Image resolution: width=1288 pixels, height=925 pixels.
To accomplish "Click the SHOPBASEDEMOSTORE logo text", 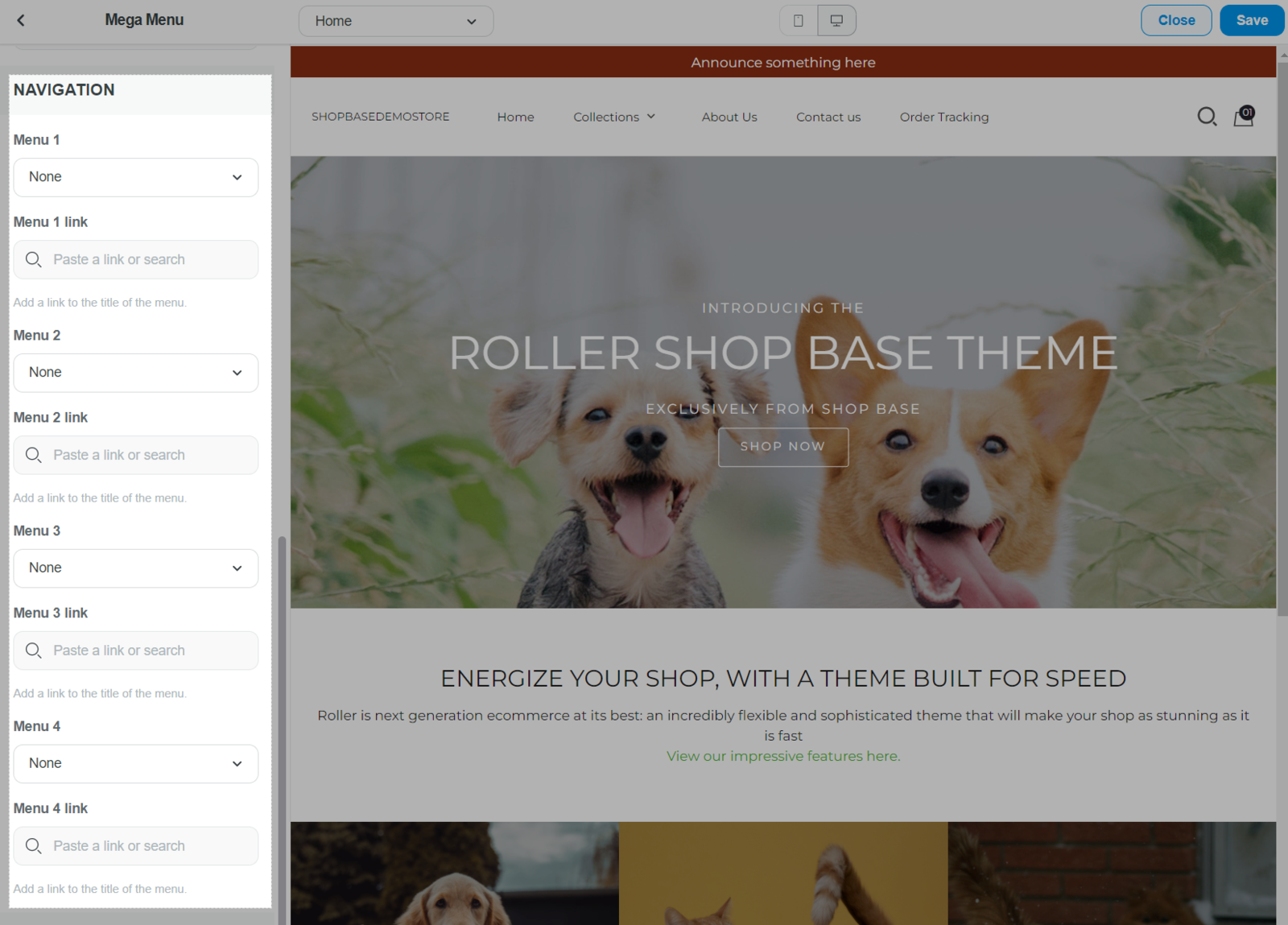I will coord(381,117).
